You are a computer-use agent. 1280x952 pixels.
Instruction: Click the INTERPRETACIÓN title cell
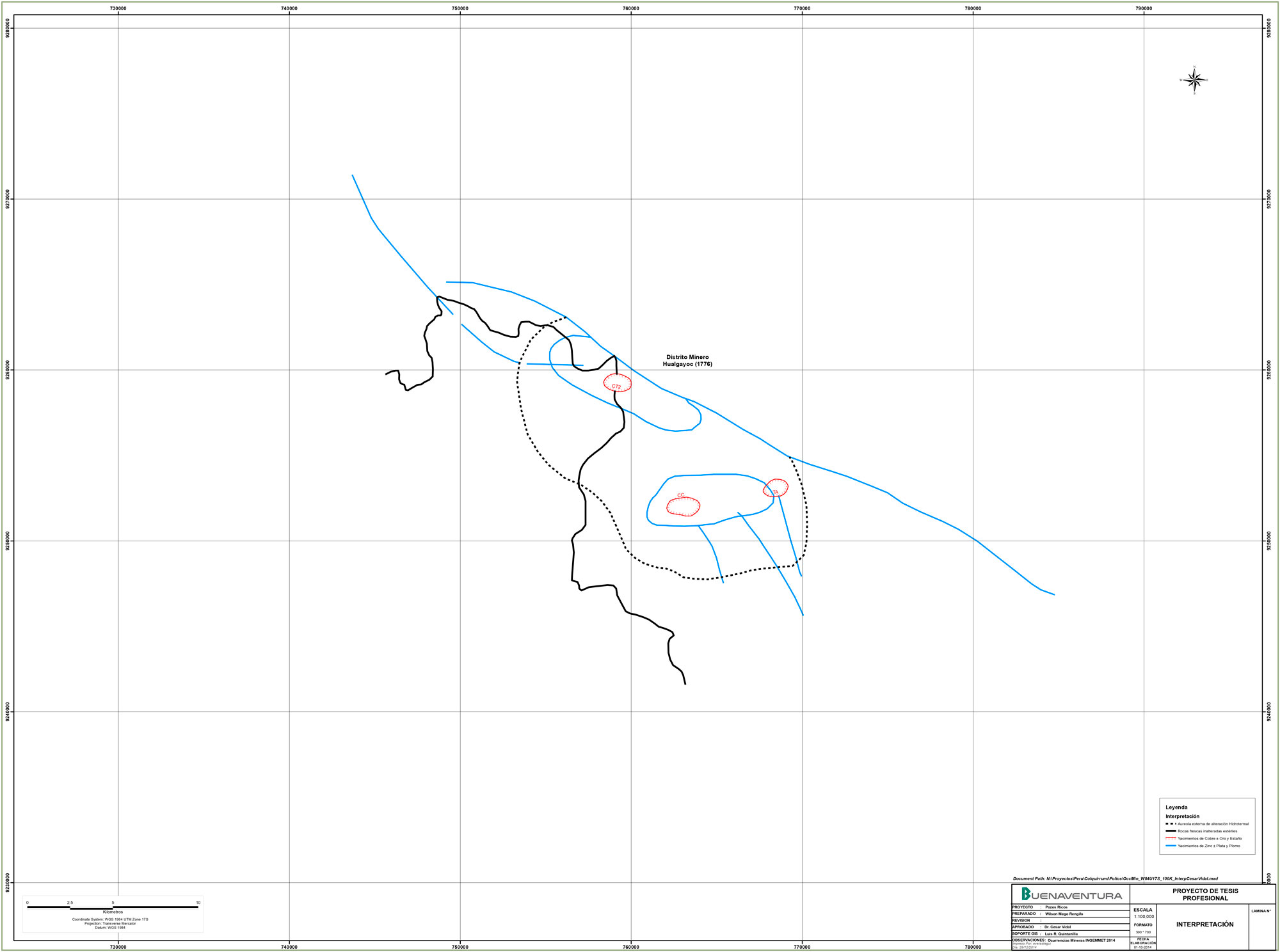[x=1204, y=924]
